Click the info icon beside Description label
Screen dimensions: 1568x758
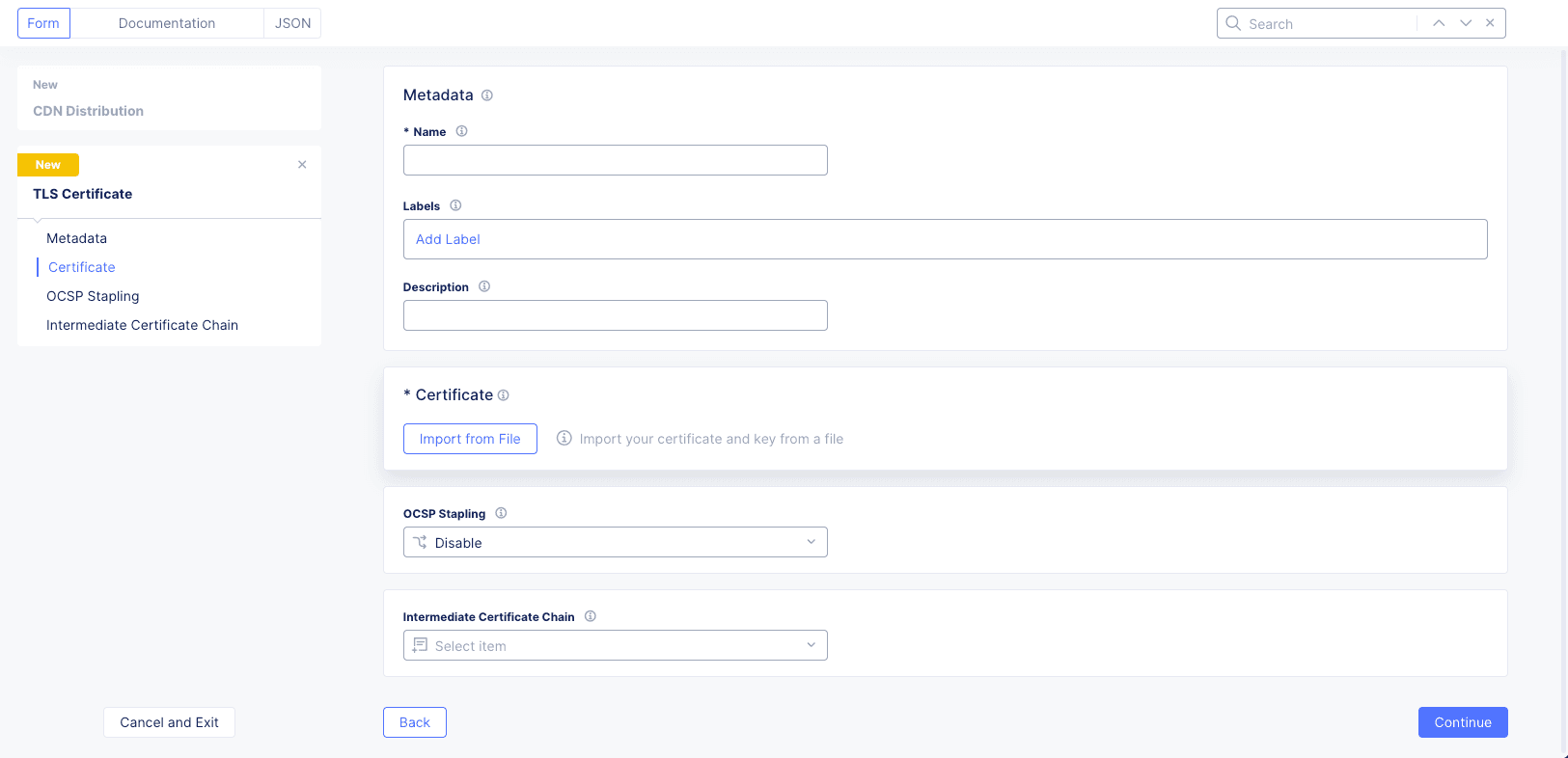coord(484,286)
